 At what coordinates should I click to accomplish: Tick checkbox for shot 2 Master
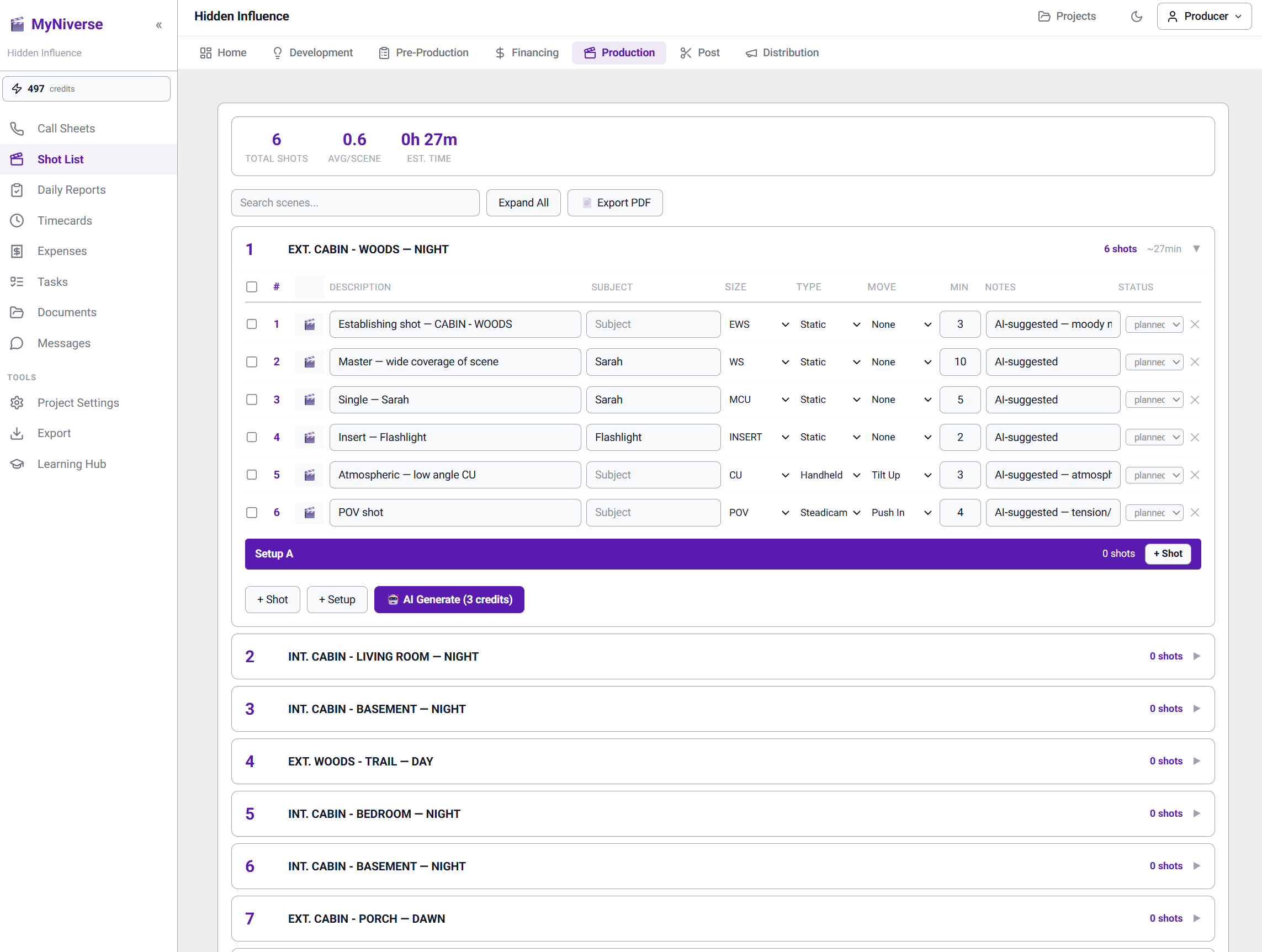(x=252, y=362)
